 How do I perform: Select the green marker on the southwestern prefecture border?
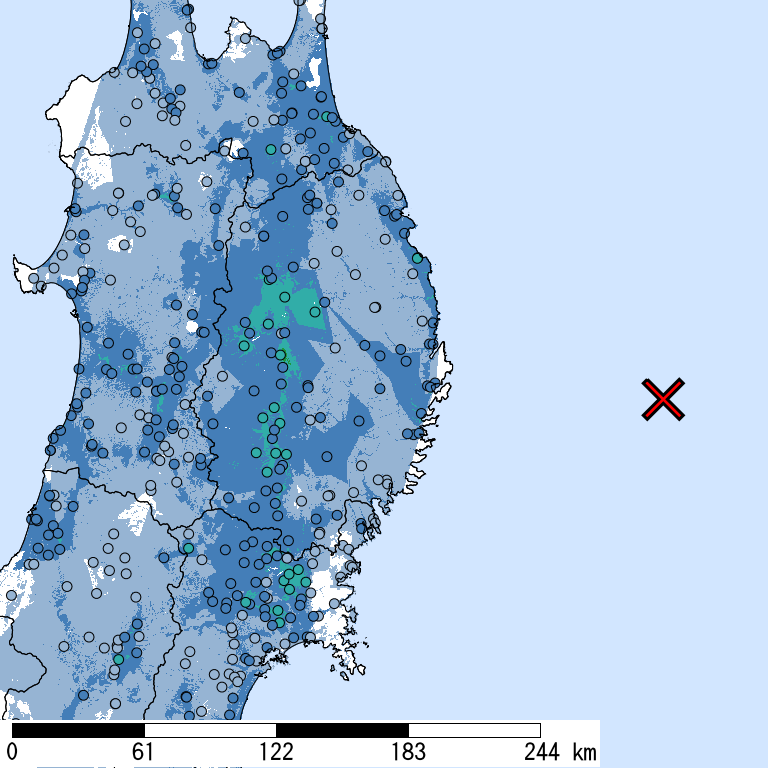point(188,548)
